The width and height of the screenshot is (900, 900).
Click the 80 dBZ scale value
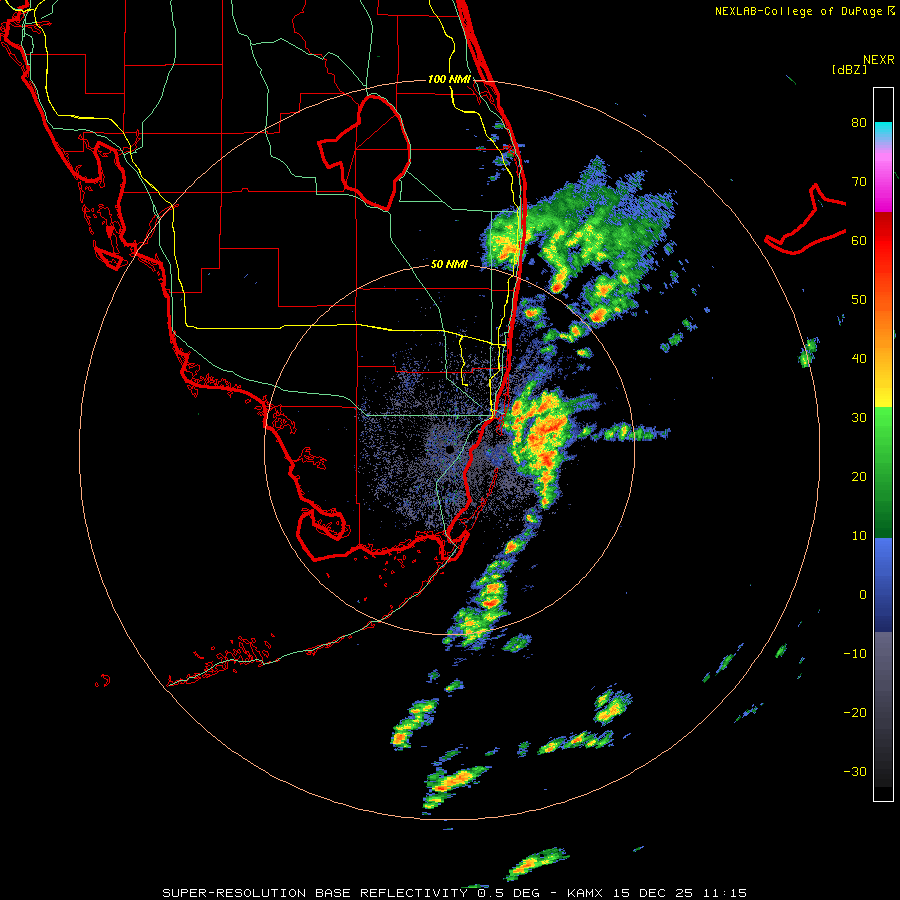[859, 123]
